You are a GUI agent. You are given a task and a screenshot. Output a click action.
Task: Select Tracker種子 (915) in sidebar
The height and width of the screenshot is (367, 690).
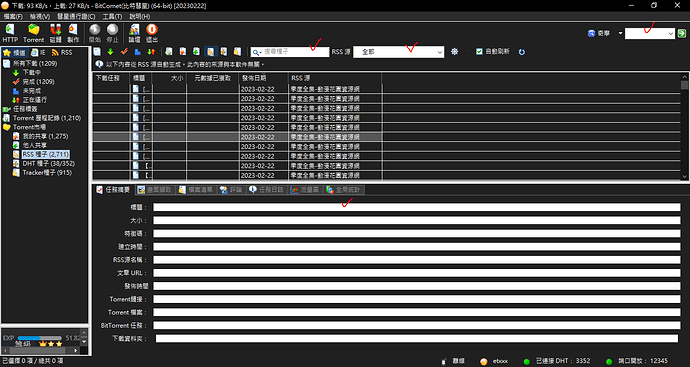click(x=47, y=173)
